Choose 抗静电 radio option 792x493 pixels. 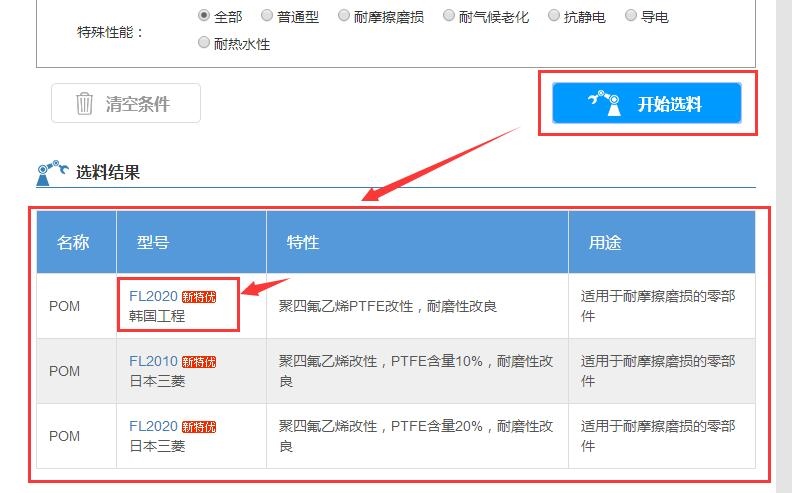pos(555,16)
